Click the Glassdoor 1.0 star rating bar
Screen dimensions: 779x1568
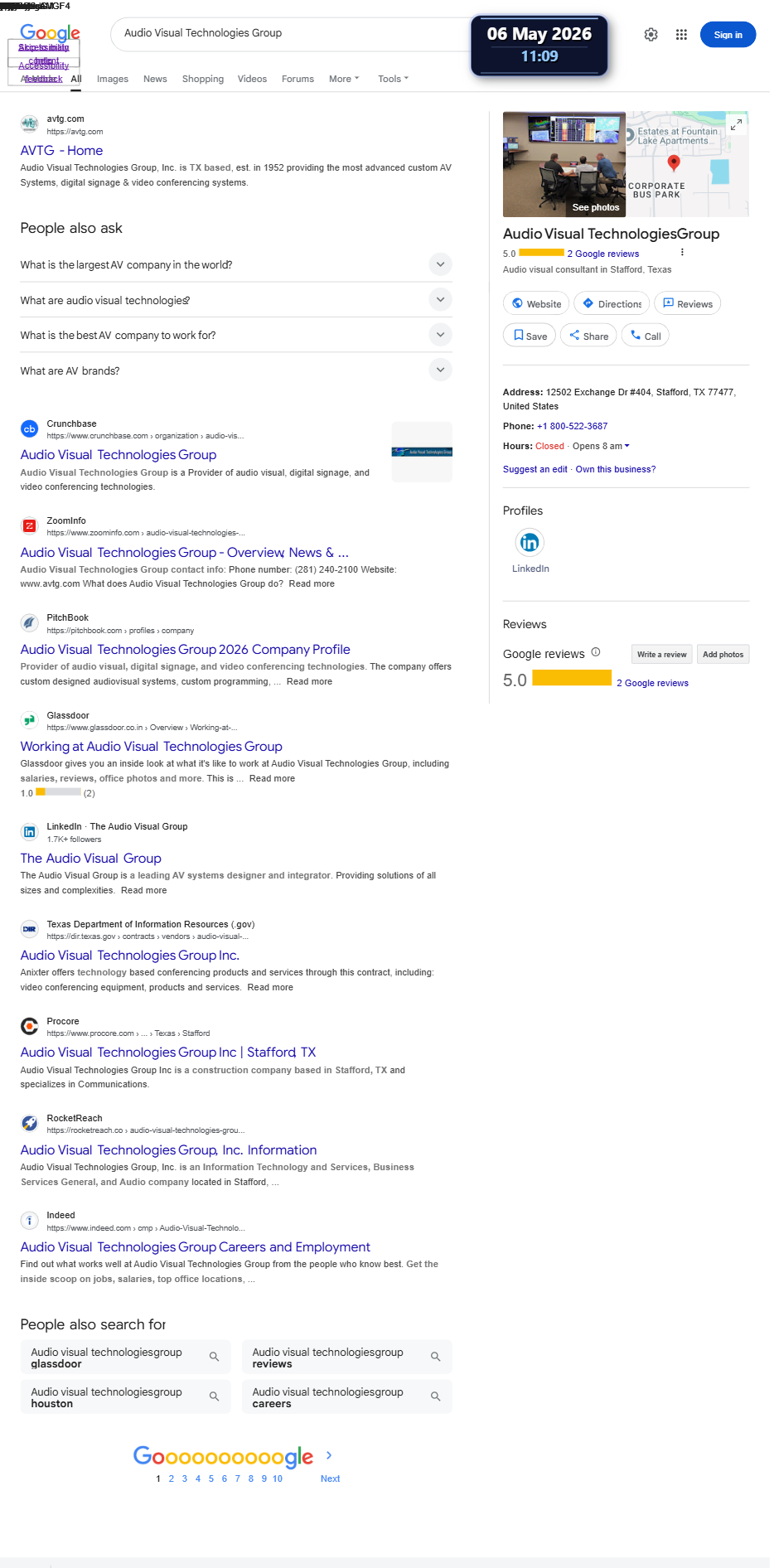click(58, 792)
